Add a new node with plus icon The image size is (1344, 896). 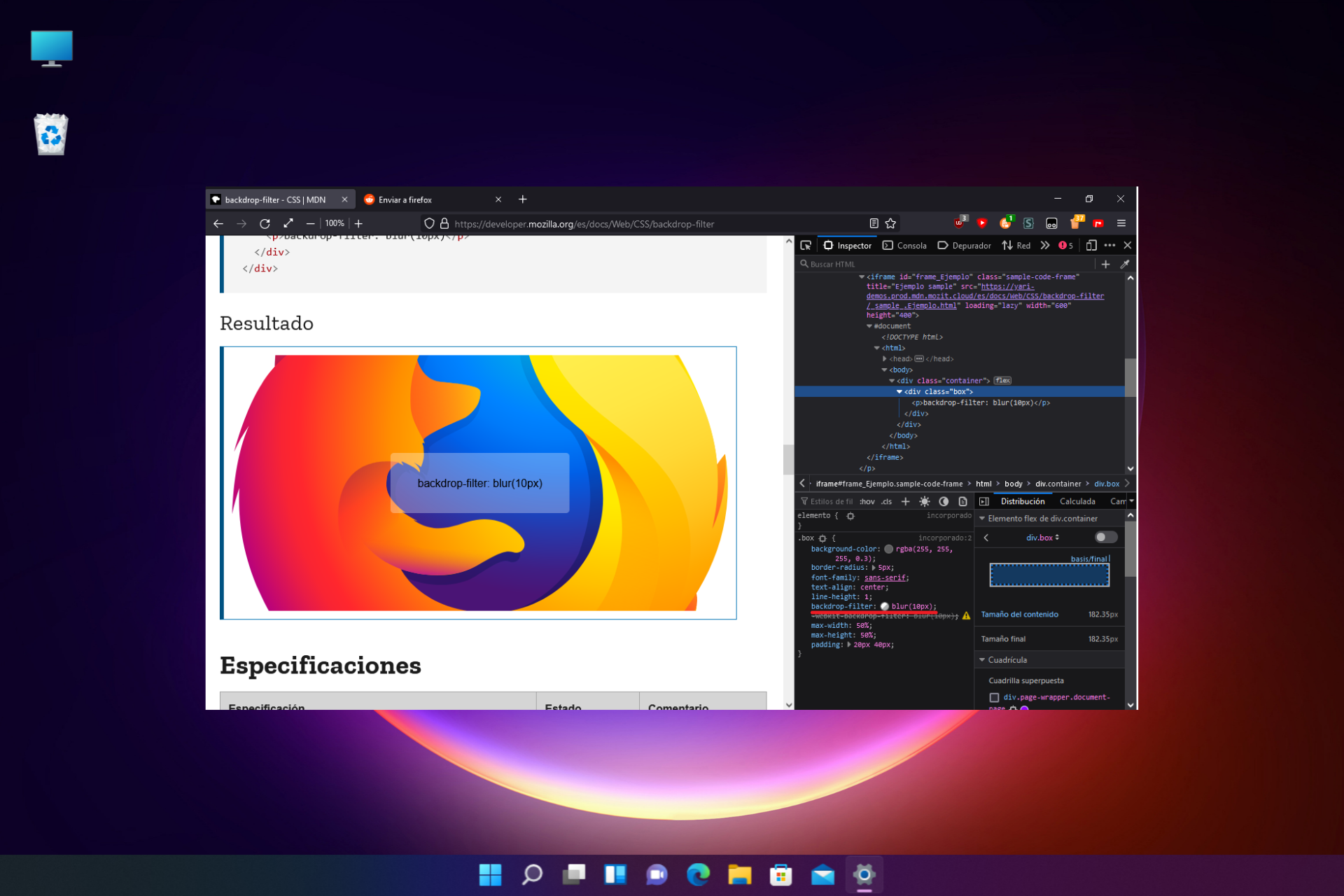[x=1105, y=264]
